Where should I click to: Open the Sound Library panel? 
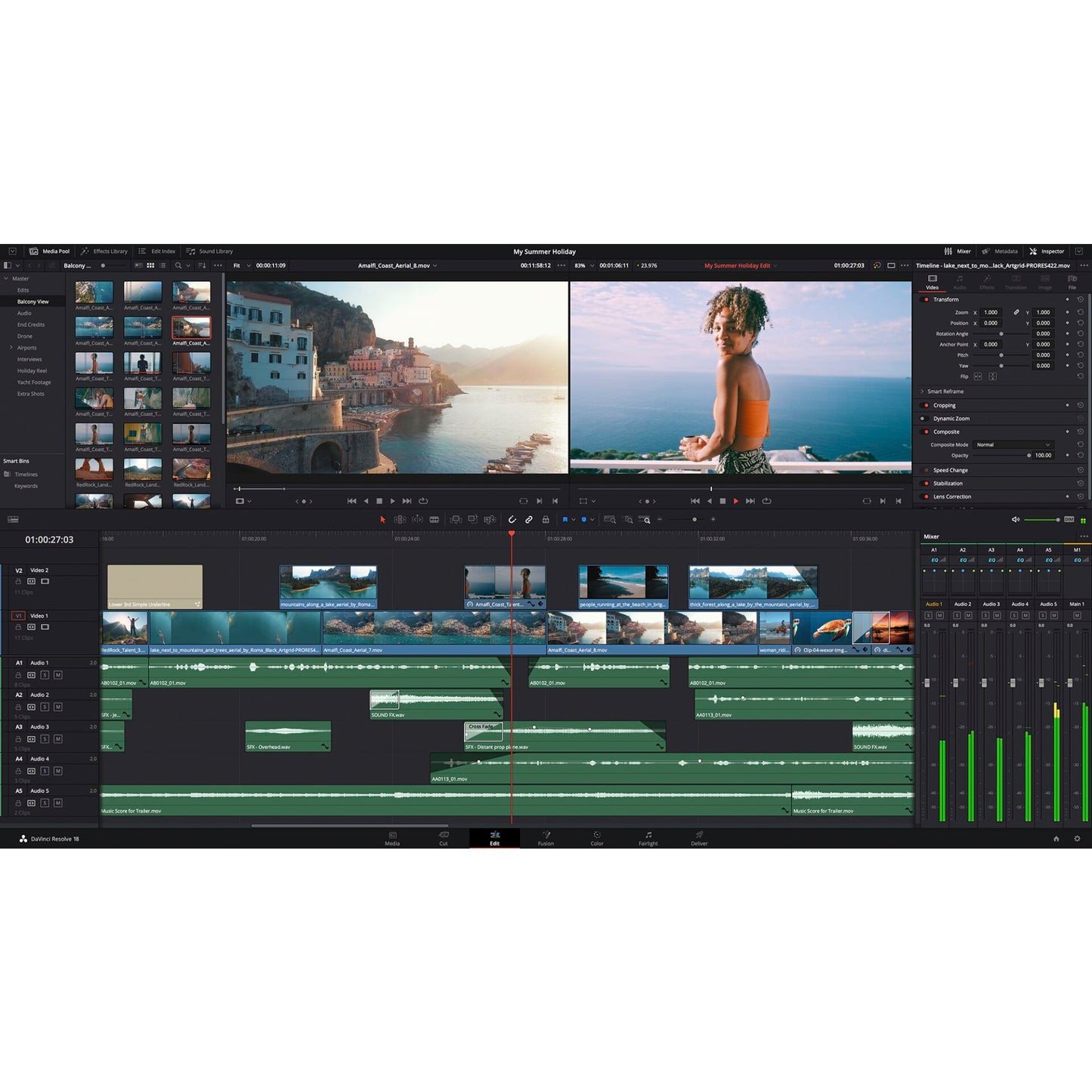(x=210, y=251)
